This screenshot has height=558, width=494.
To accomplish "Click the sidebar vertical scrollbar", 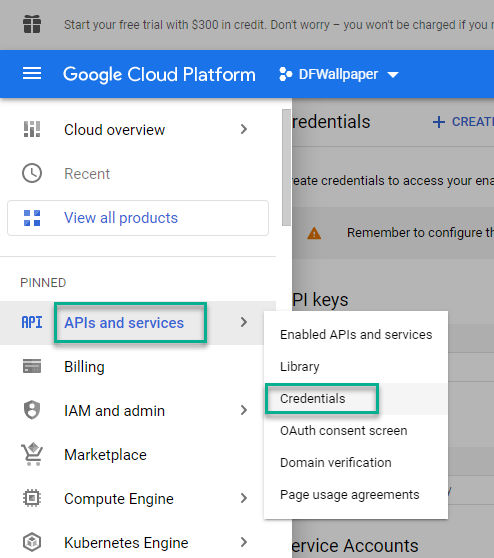I will [286, 167].
